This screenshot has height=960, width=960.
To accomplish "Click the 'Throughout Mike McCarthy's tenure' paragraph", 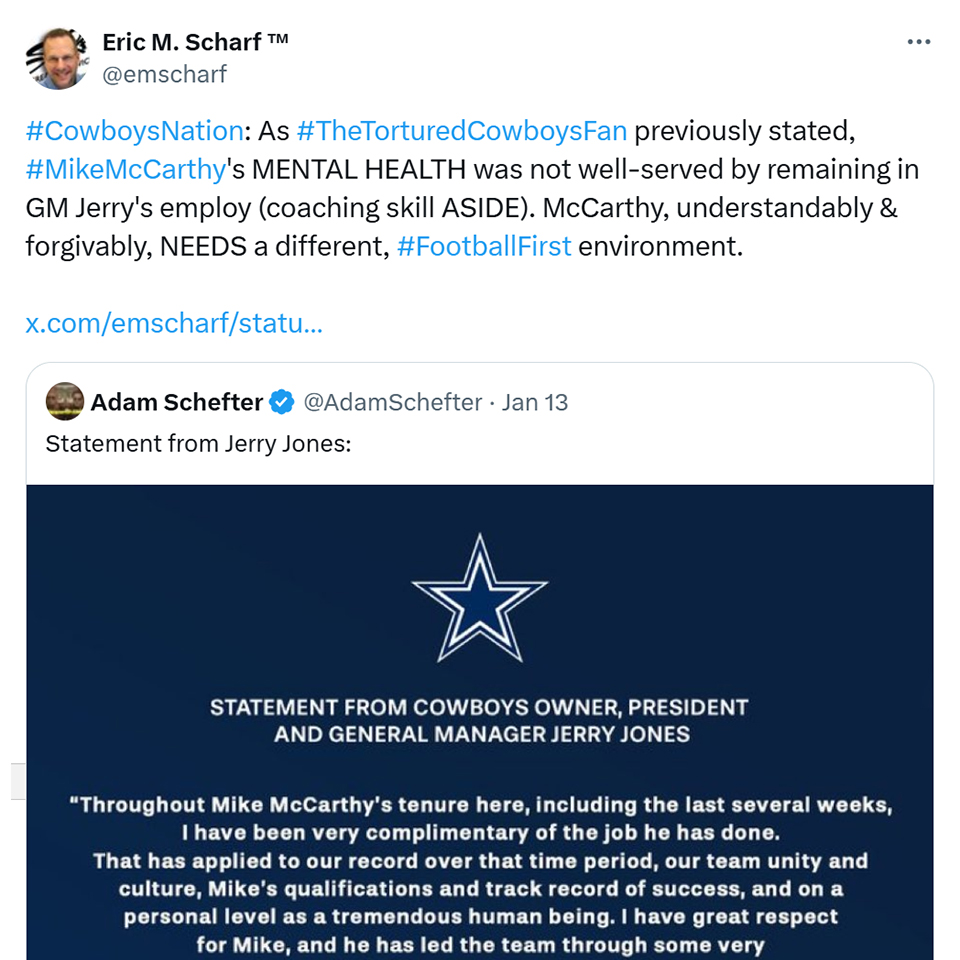I will pos(480,874).
